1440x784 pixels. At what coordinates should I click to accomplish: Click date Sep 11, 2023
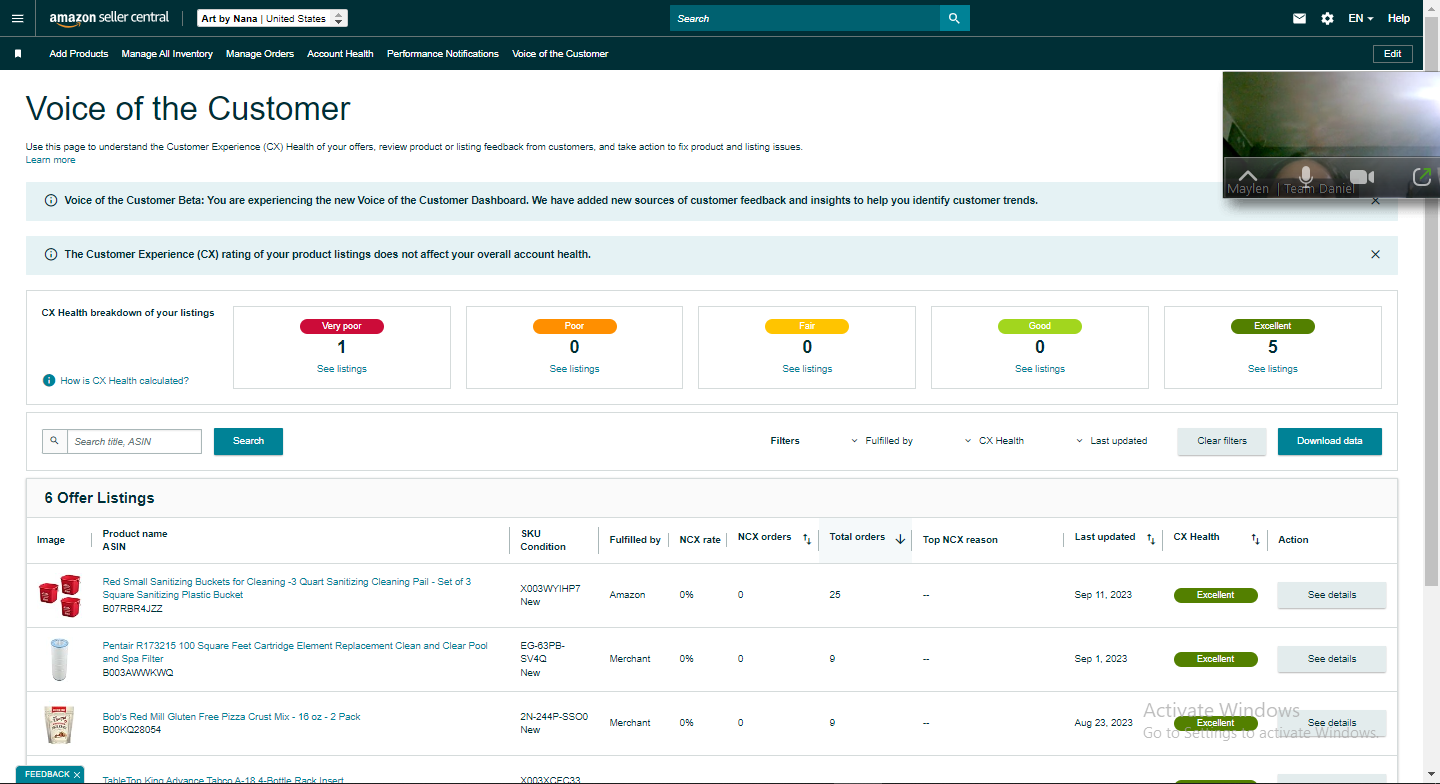(x=1103, y=595)
